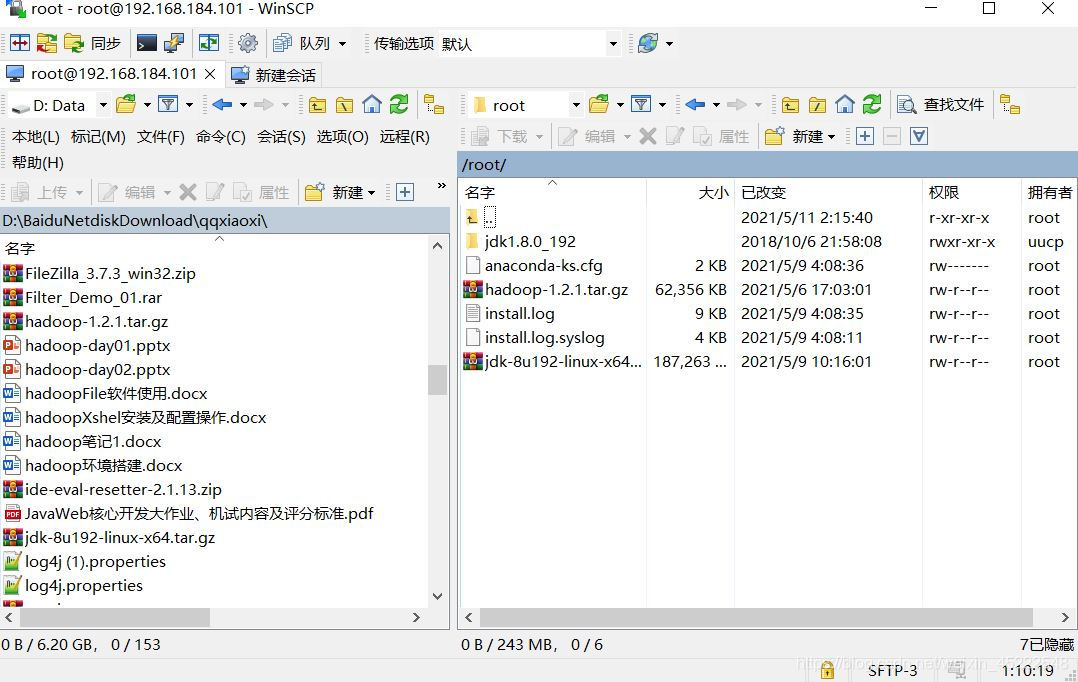Viewport: 1078px width, 682px height.
Task: Open the Session (会话) menu
Action: tap(281, 137)
